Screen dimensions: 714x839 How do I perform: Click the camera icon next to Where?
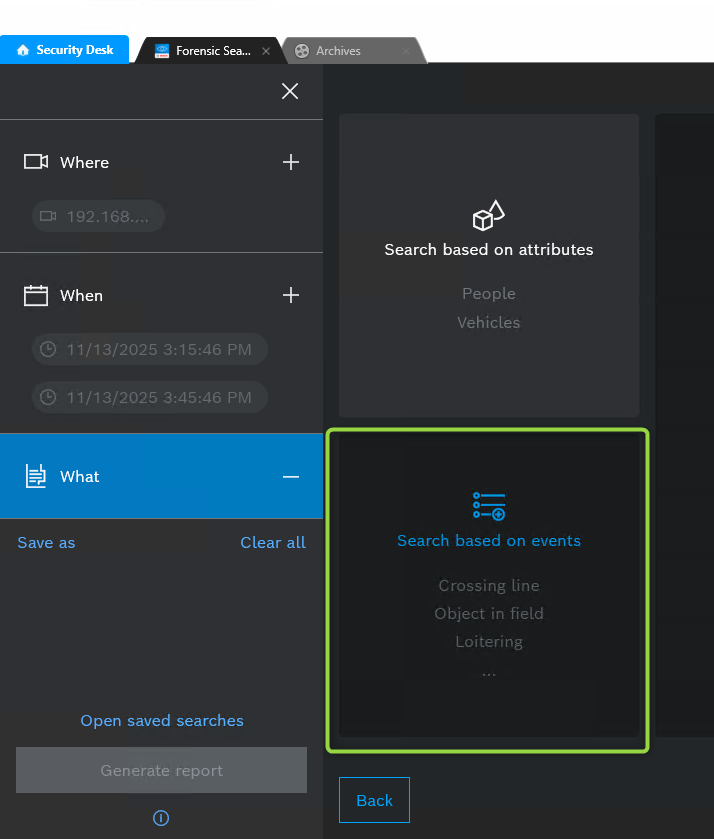pos(36,162)
